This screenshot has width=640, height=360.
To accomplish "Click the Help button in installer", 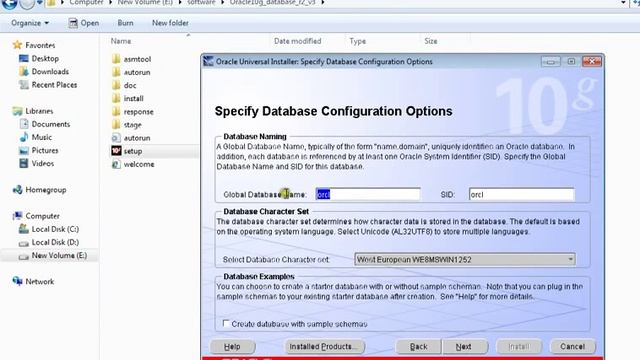I will pyautogui.click(x=232, y=347).
